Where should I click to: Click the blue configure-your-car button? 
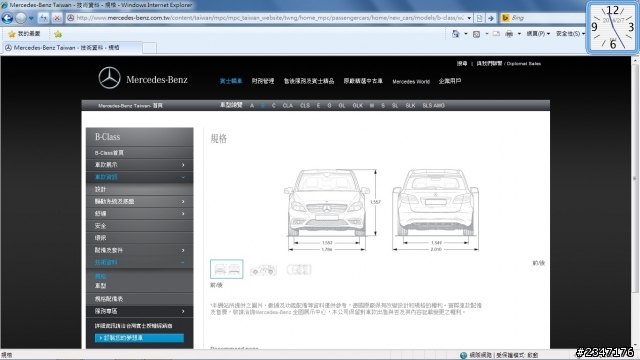click(x=139, y=338)
